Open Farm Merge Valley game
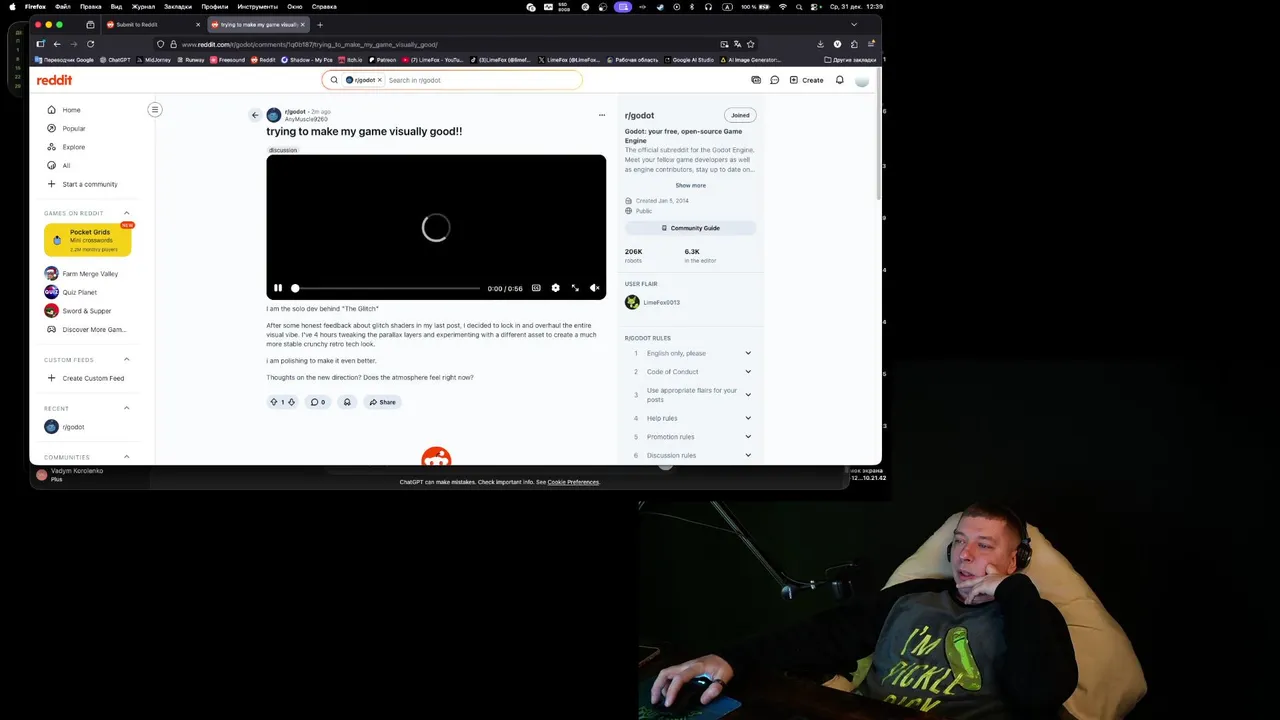The image size is (1280, 720). click(x=90, y=273)
